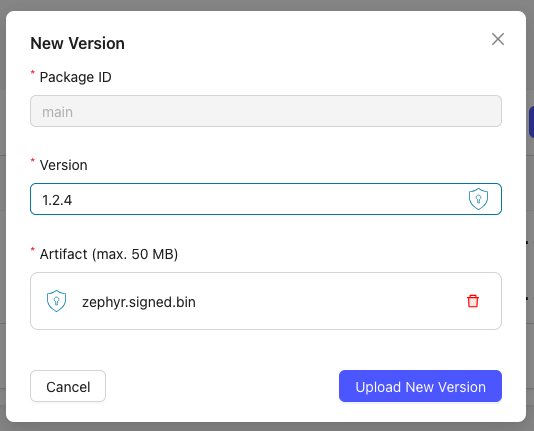Click the Version field label
Screen dimensions: 534x431
[x=64, y=165]
